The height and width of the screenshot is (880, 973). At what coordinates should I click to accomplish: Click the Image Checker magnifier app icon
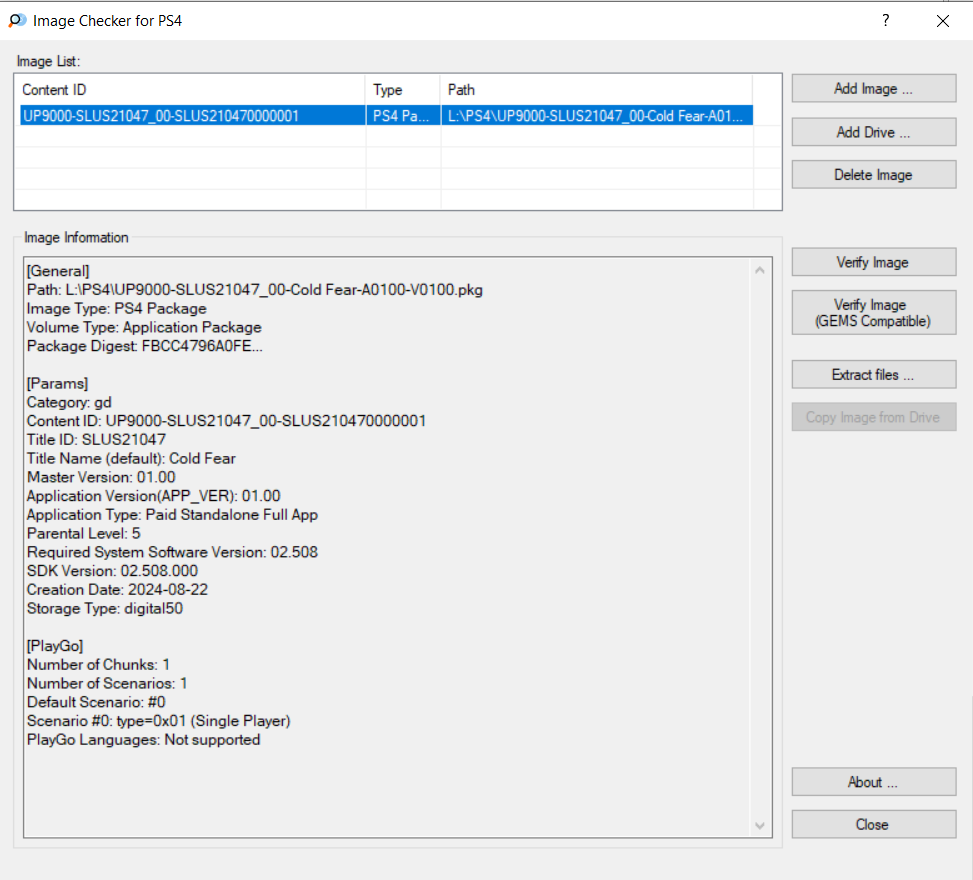click(17, 20)
